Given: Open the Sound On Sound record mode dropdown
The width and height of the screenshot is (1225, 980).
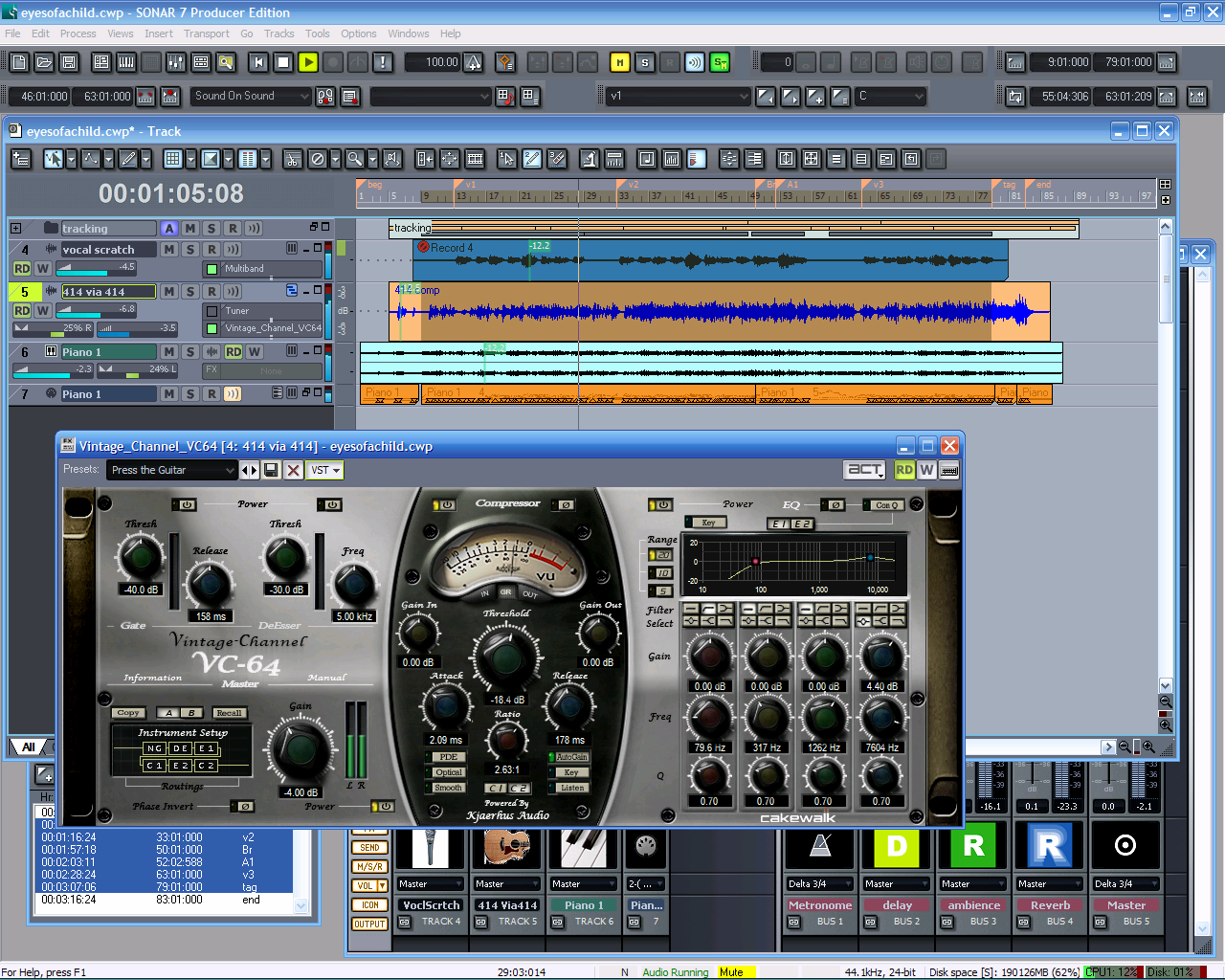Looking at the screenshot, I should 251,97.
